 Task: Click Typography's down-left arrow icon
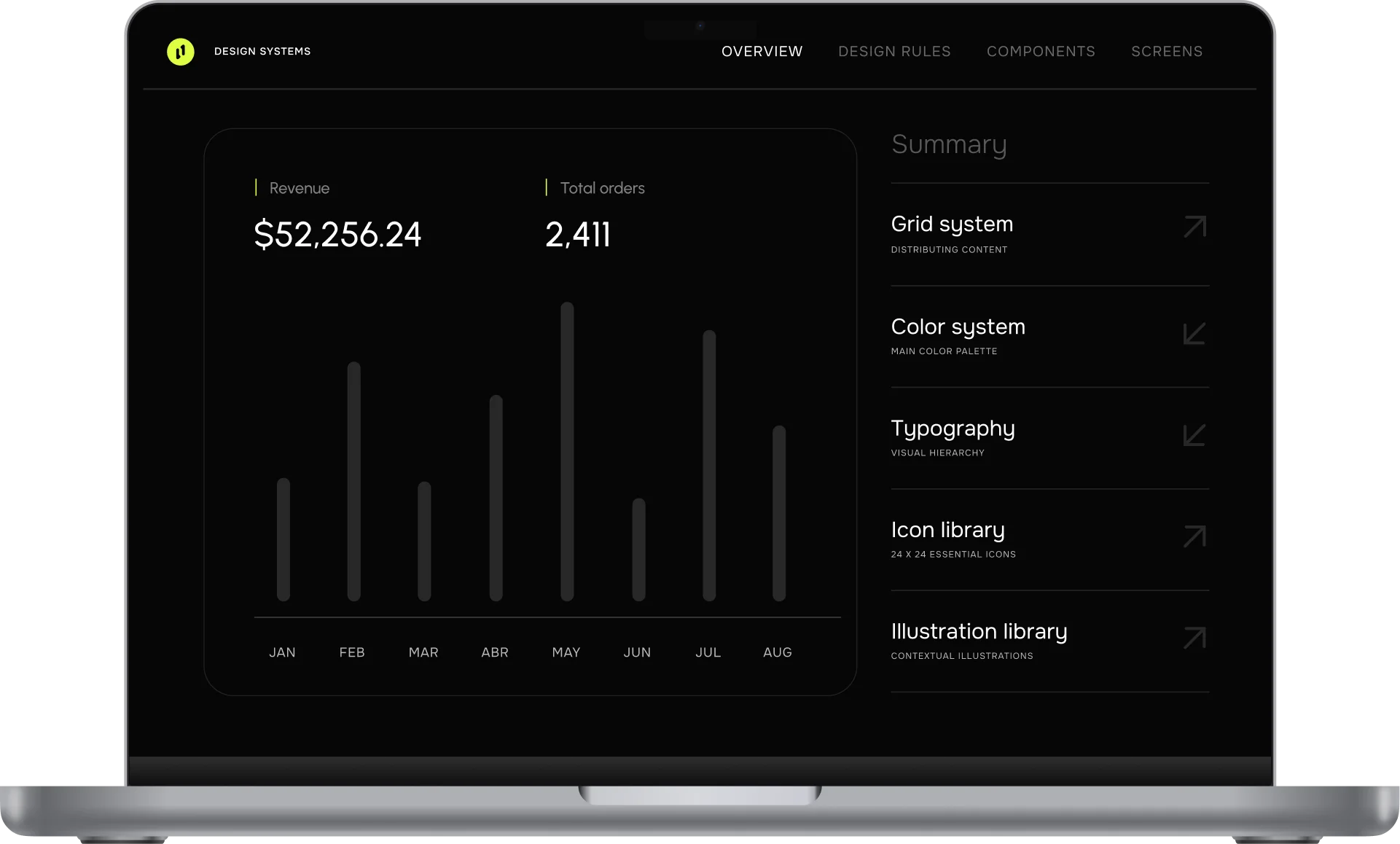[x=1194, y=435]
